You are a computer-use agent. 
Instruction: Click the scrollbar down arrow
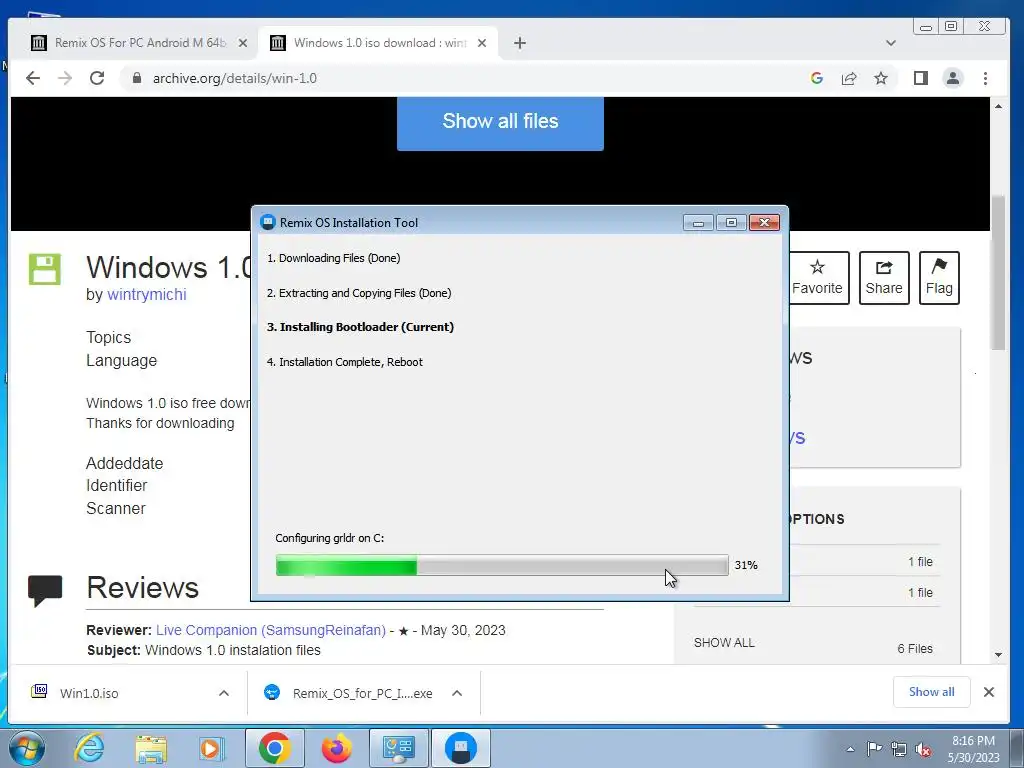pyautogui.click(x=999, y=654)
